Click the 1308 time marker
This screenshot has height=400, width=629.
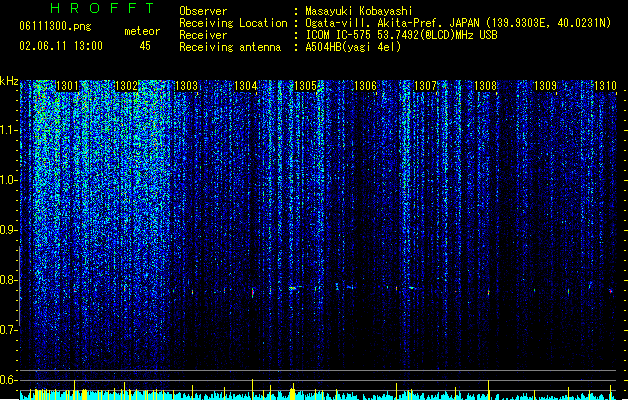(x=485, y=86)
